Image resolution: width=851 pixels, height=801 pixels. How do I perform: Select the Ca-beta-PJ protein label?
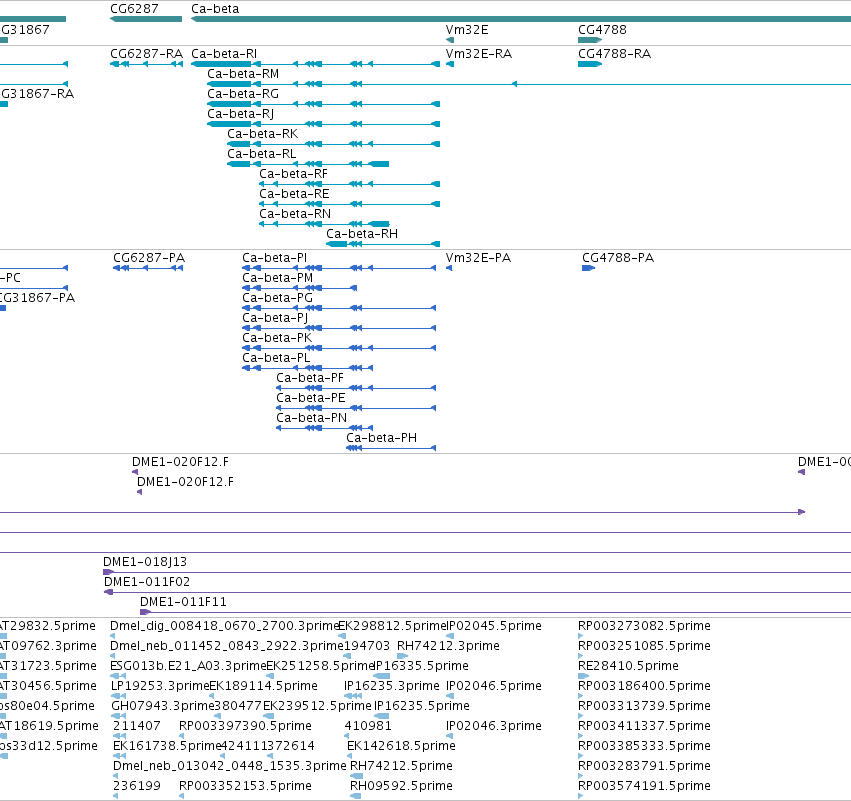[275, 318]
